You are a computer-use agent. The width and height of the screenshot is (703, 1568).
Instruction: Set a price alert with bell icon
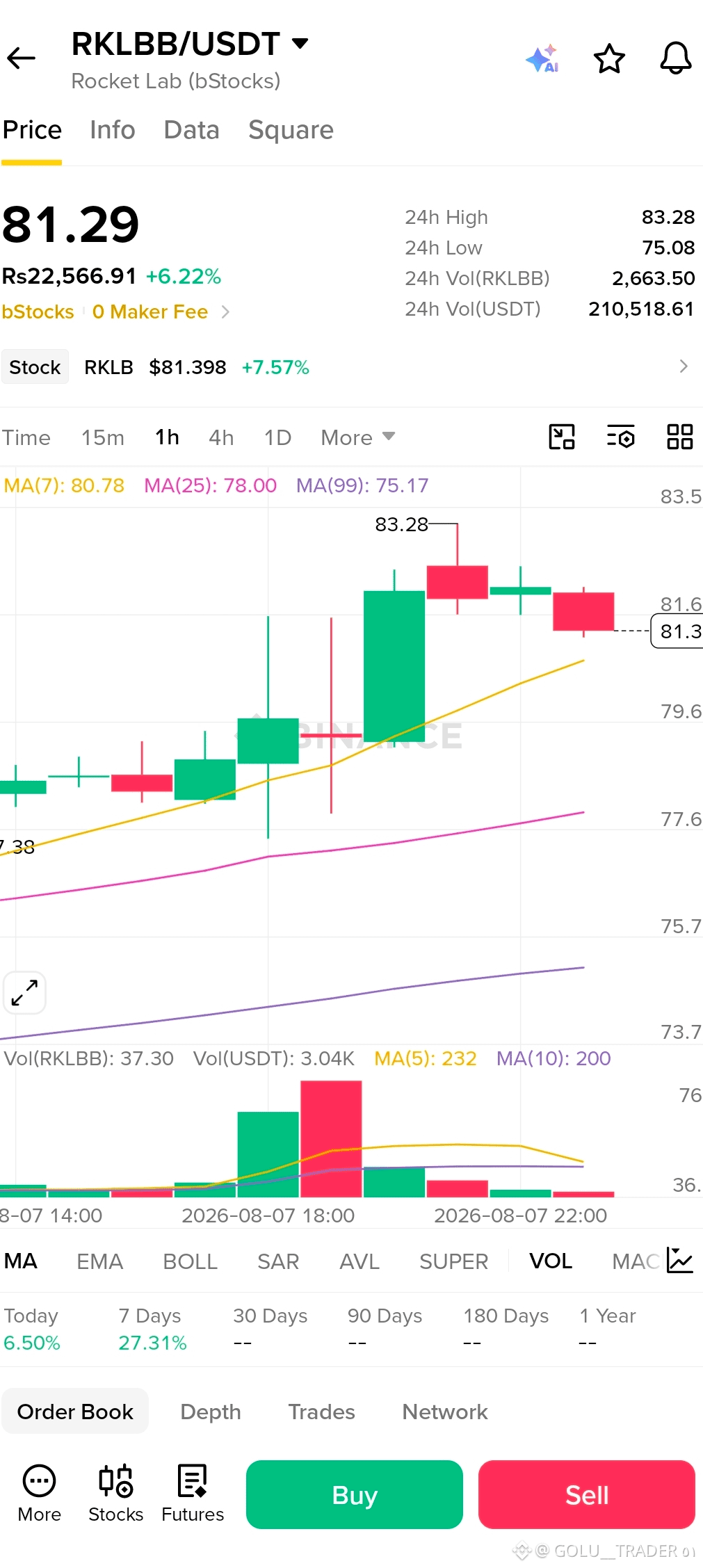(675, 58)
